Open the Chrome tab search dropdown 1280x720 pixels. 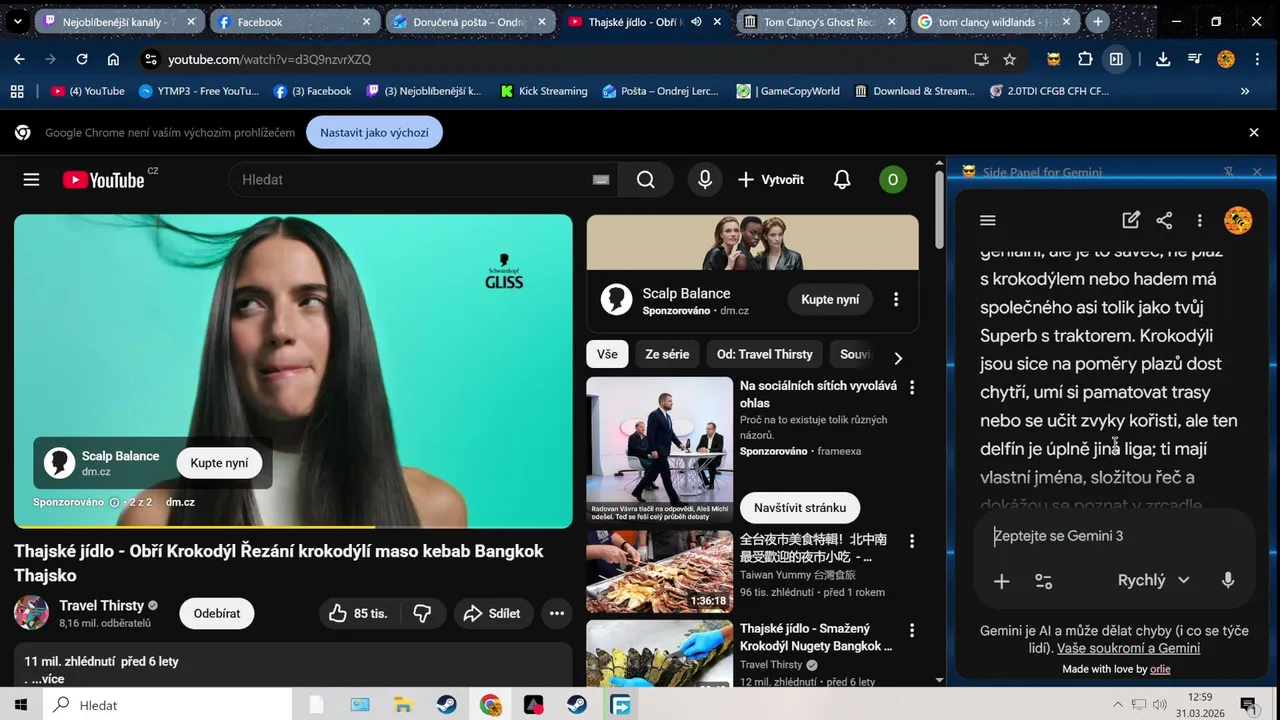point(17,21)
